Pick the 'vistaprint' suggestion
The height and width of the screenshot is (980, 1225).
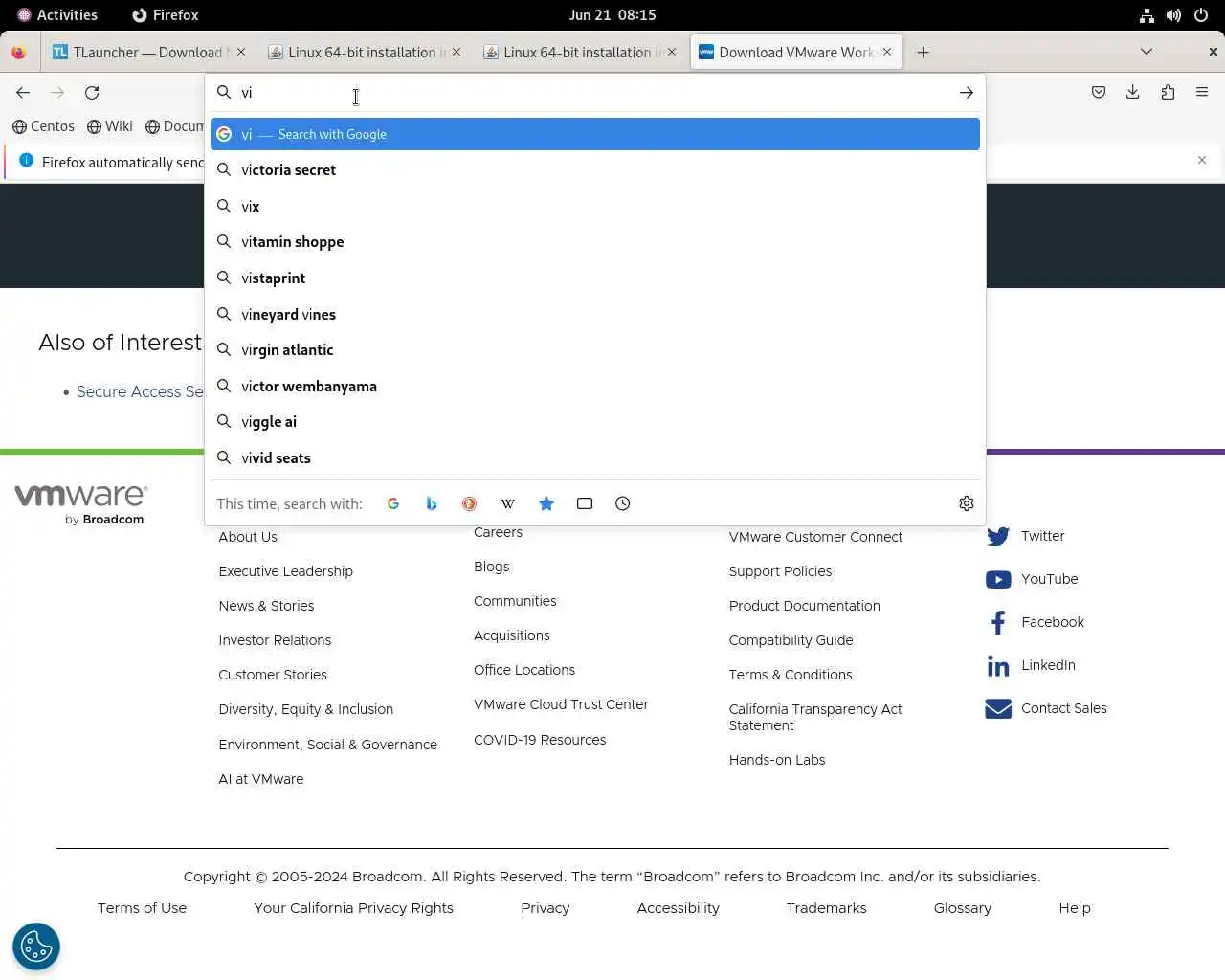595,278
